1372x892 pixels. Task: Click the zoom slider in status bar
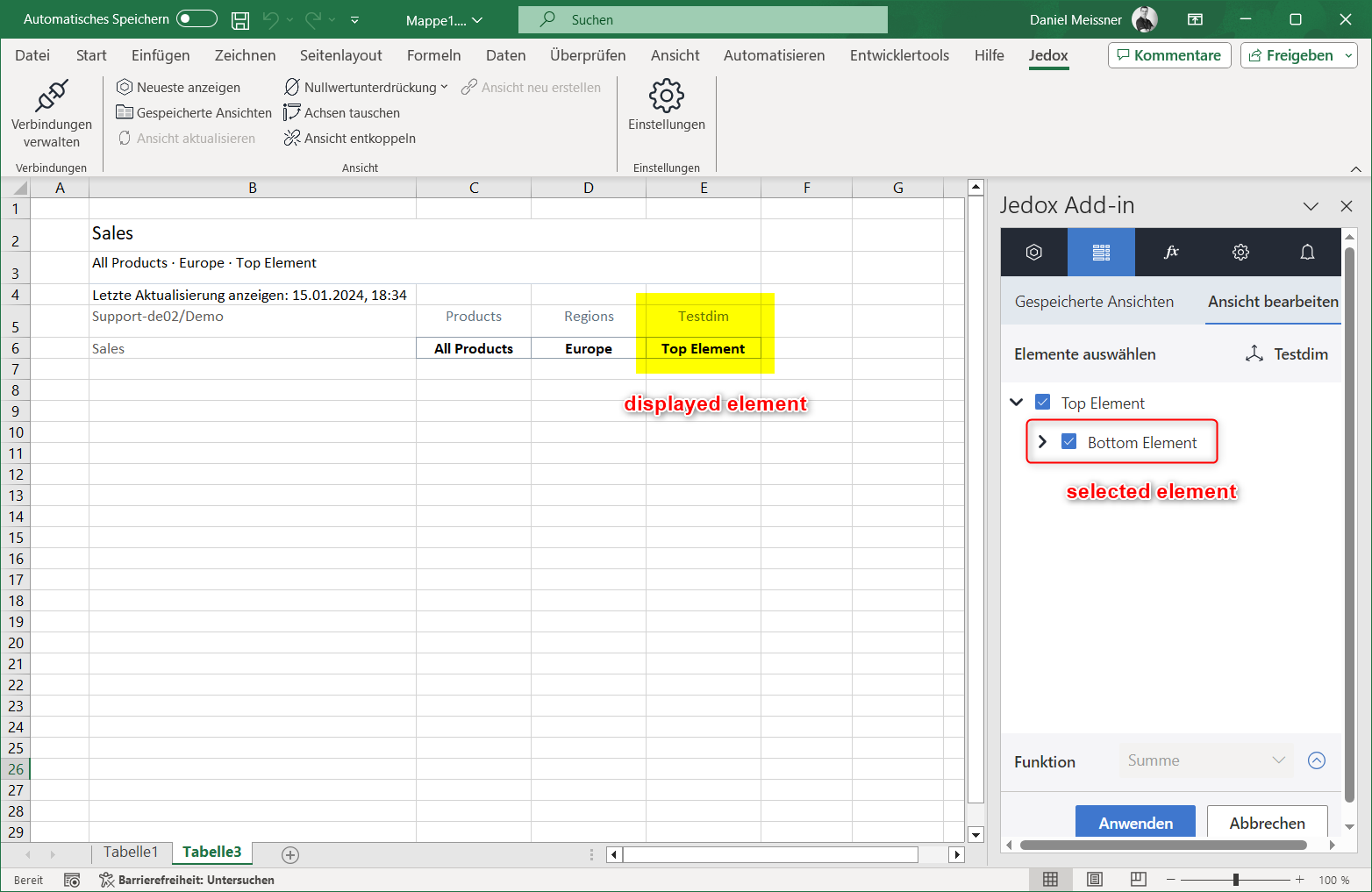(x=1235, y=880)
